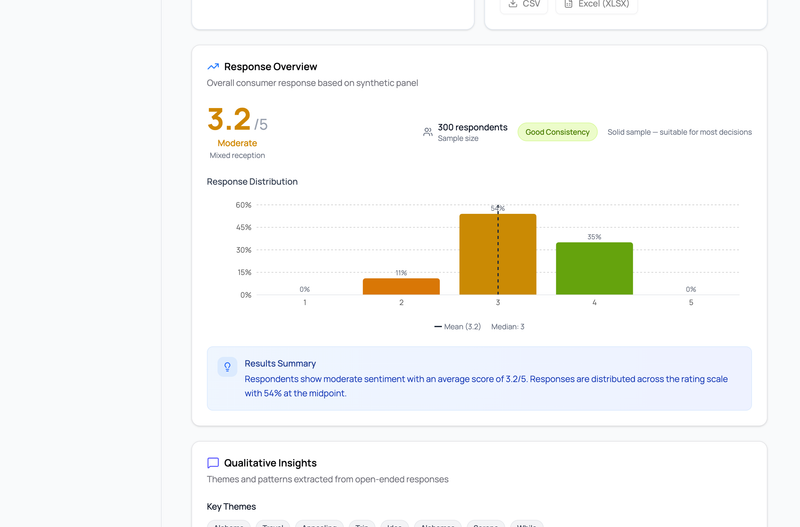Select the orange 11% bar for rating 2
Screen dimensions: 800x527
click(x=401, y=286)
